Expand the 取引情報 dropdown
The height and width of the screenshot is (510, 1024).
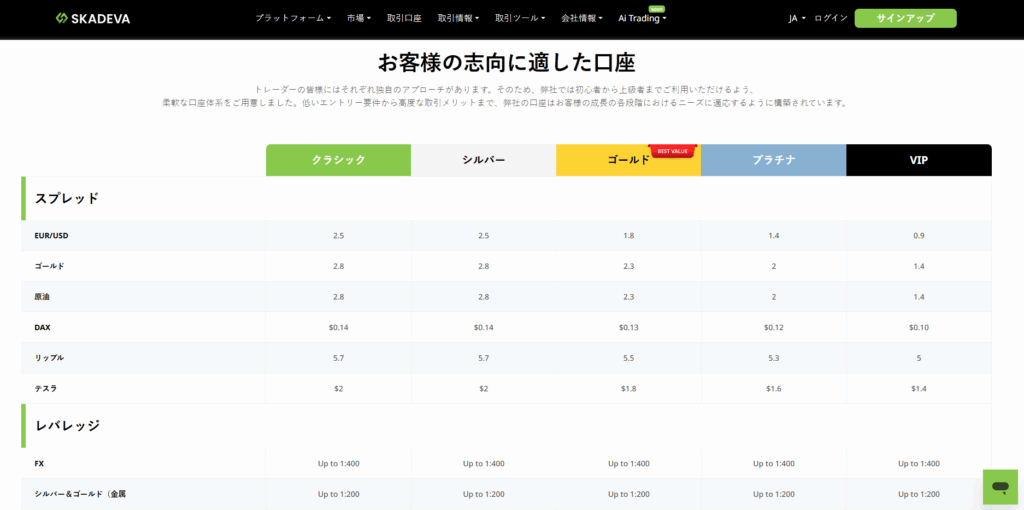pyautogui.click(x=458, y=18)
